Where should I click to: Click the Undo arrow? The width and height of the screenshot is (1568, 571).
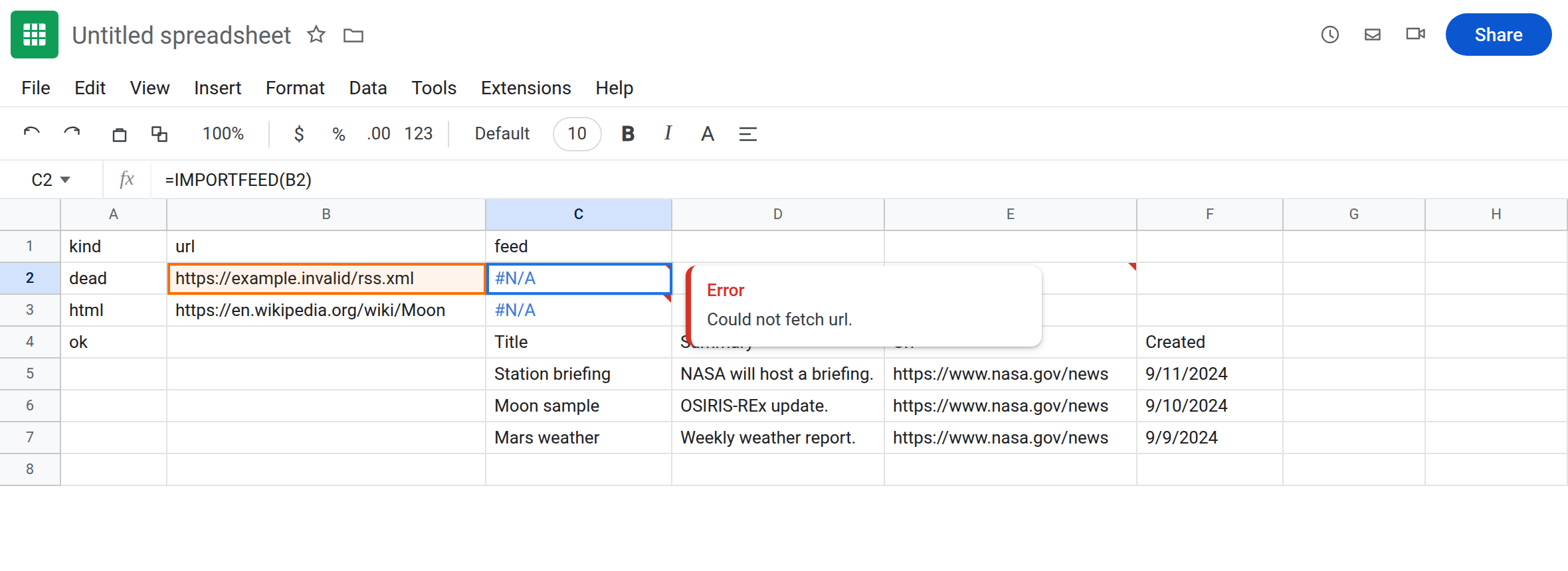pyautogui.click(x=31, y=133)
